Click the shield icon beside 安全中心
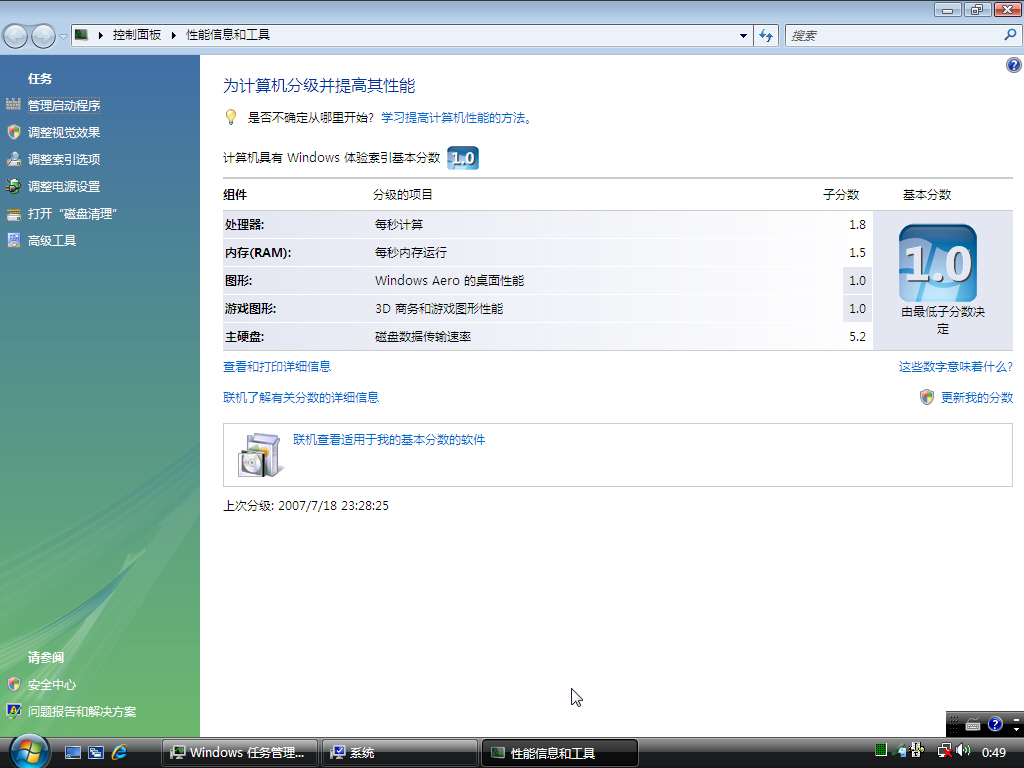1024x768 pixels. tap(14, 684)
